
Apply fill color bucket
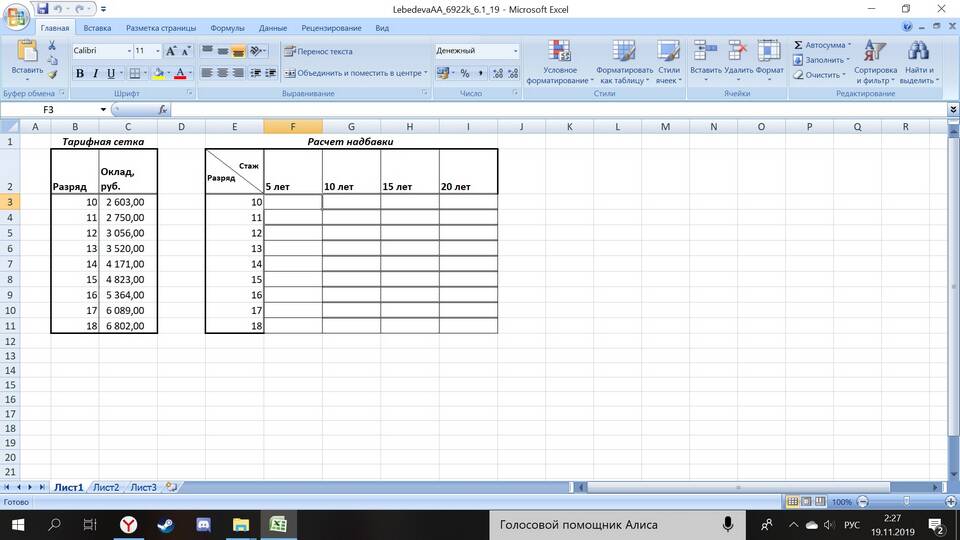tap(159, 73)
